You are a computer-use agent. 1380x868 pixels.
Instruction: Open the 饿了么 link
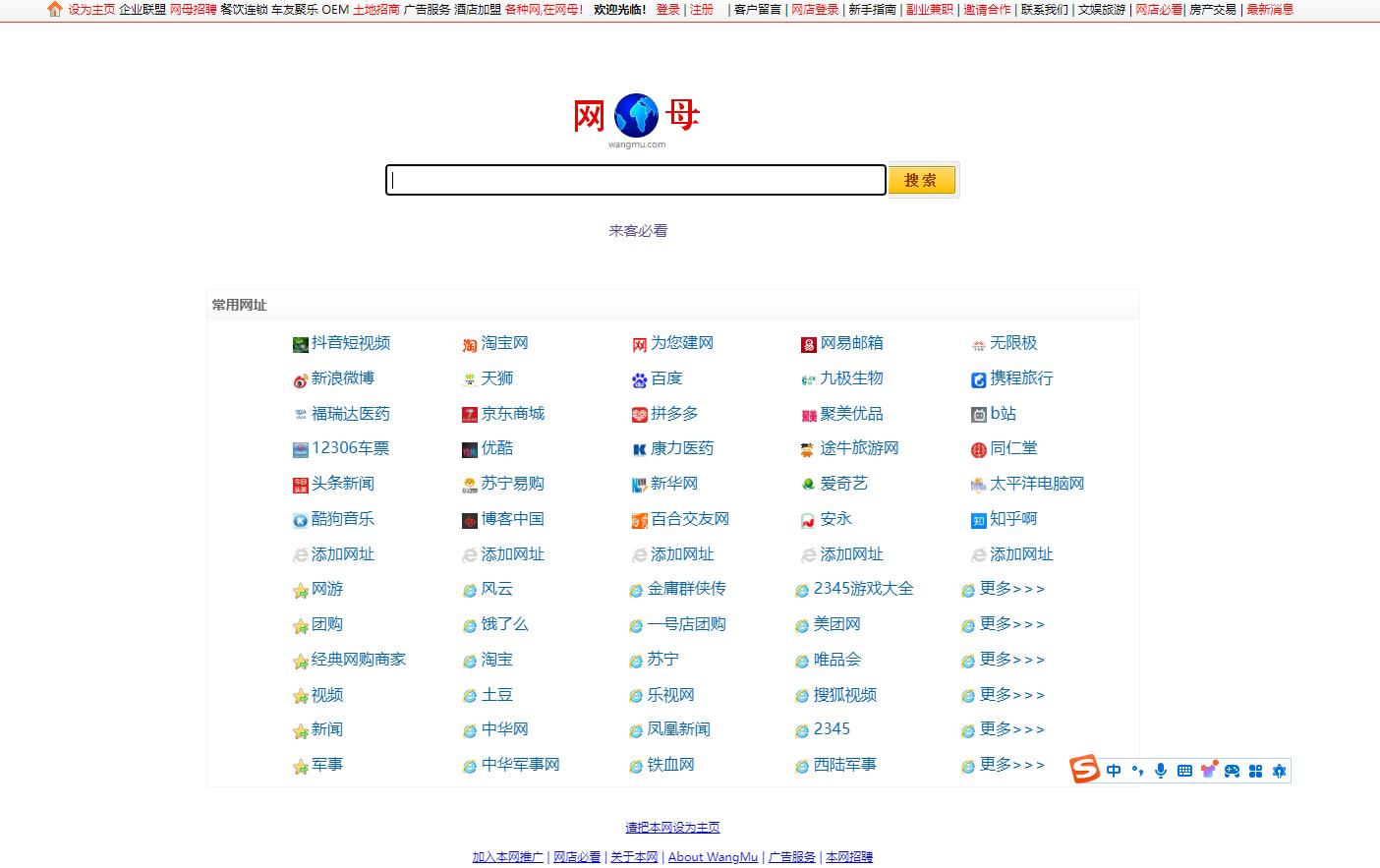tap(505, 624)
